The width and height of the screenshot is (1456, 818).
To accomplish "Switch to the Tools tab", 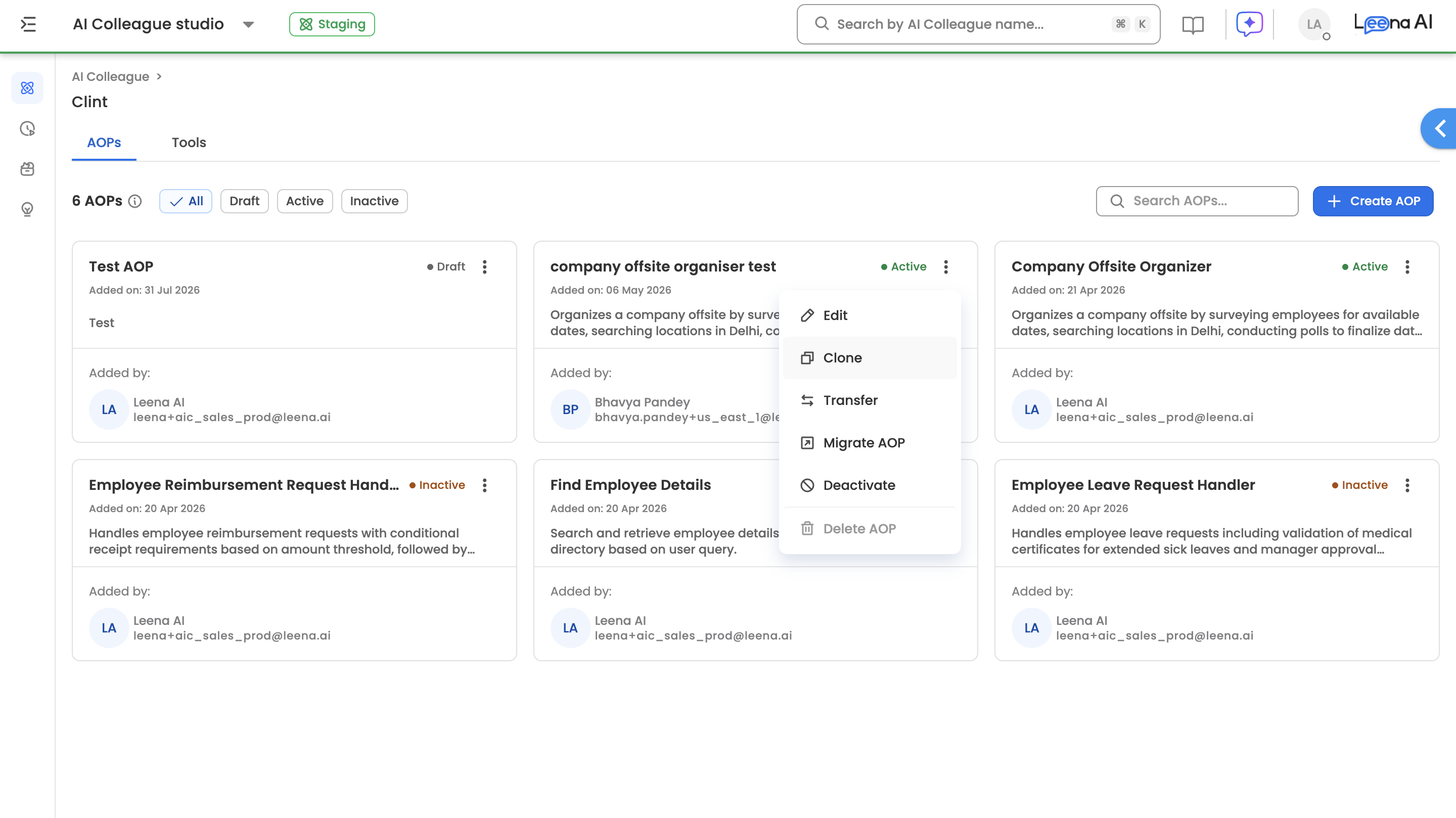I will click(x=189, y=143).
